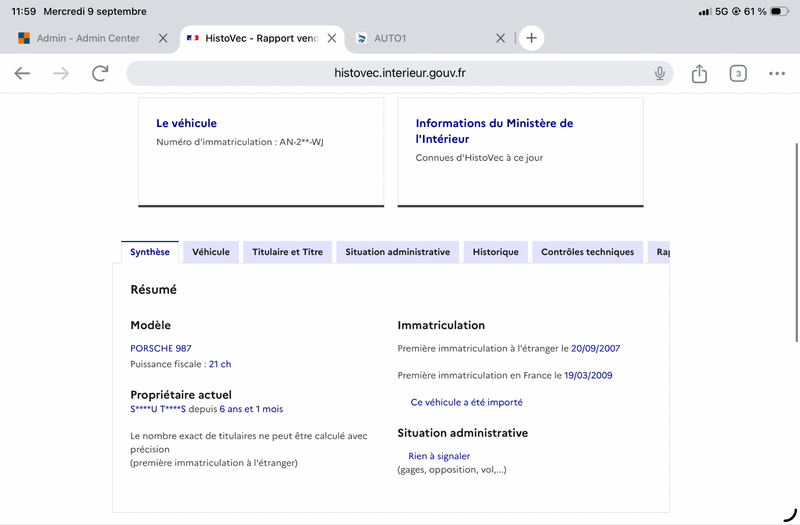
Task: Tap the battery indicator in status bar
Action: [x=780, y=11]
